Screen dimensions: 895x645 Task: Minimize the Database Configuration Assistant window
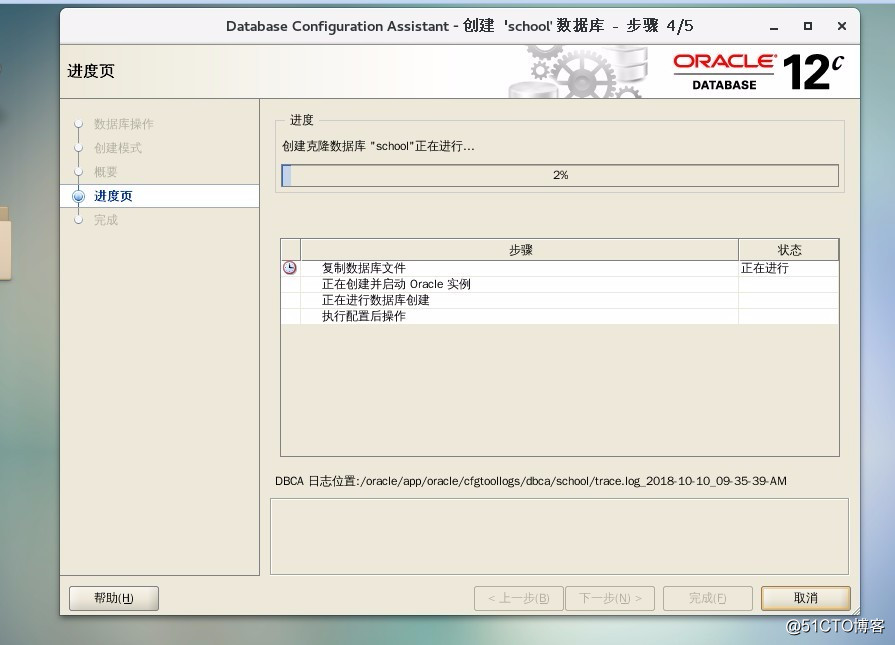[x=774, y=26]
